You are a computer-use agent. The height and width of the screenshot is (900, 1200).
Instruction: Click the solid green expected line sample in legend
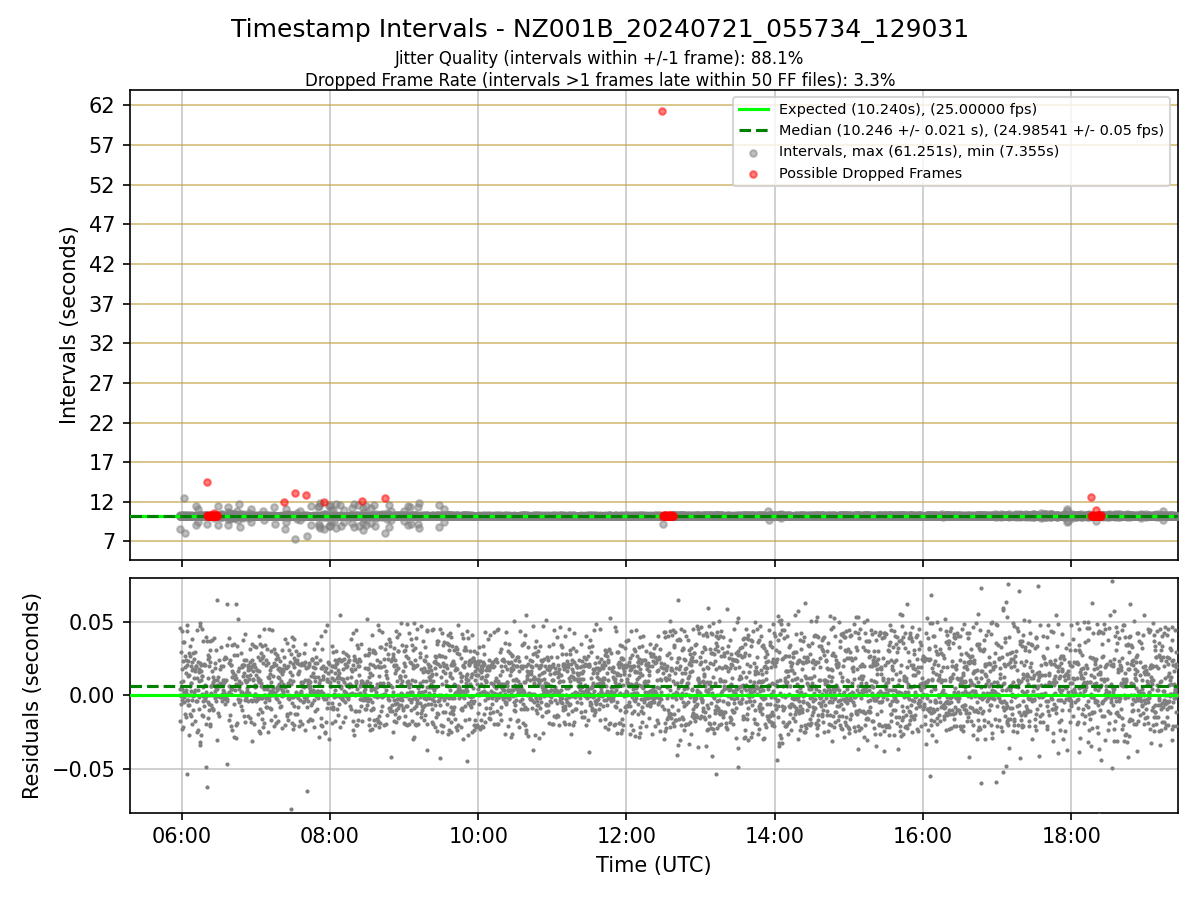point(755,109)
